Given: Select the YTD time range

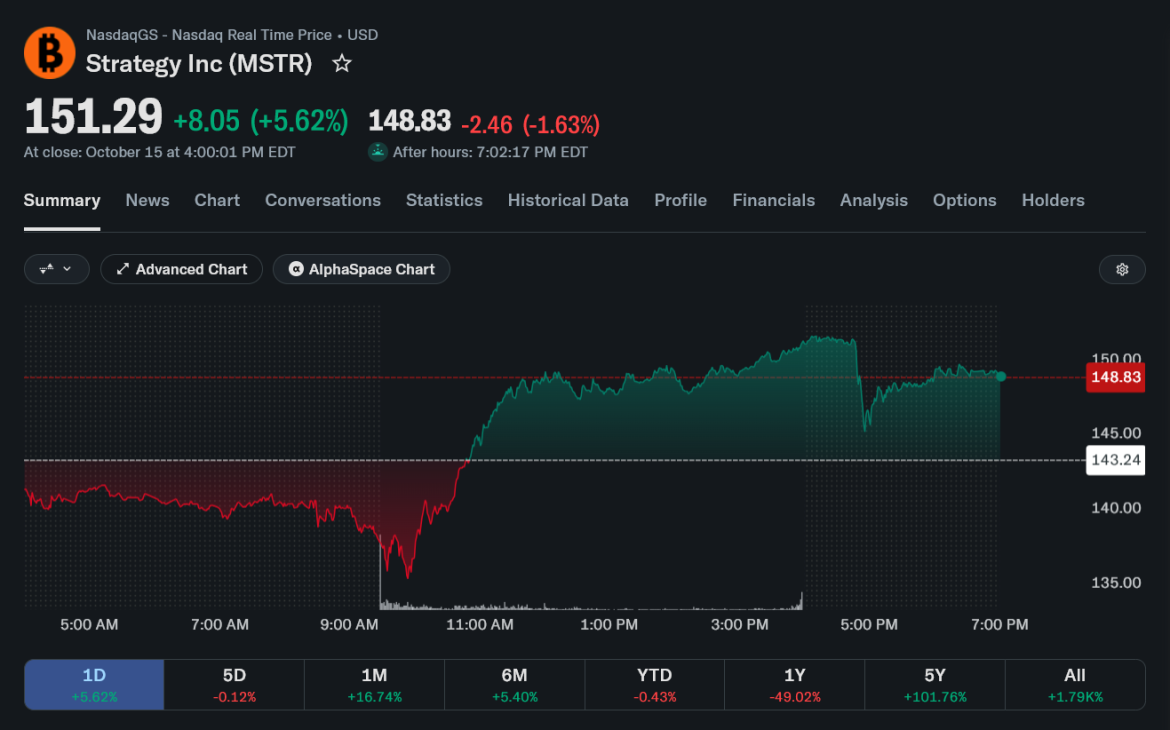Looking at the screenshot, I should [654, 684].
